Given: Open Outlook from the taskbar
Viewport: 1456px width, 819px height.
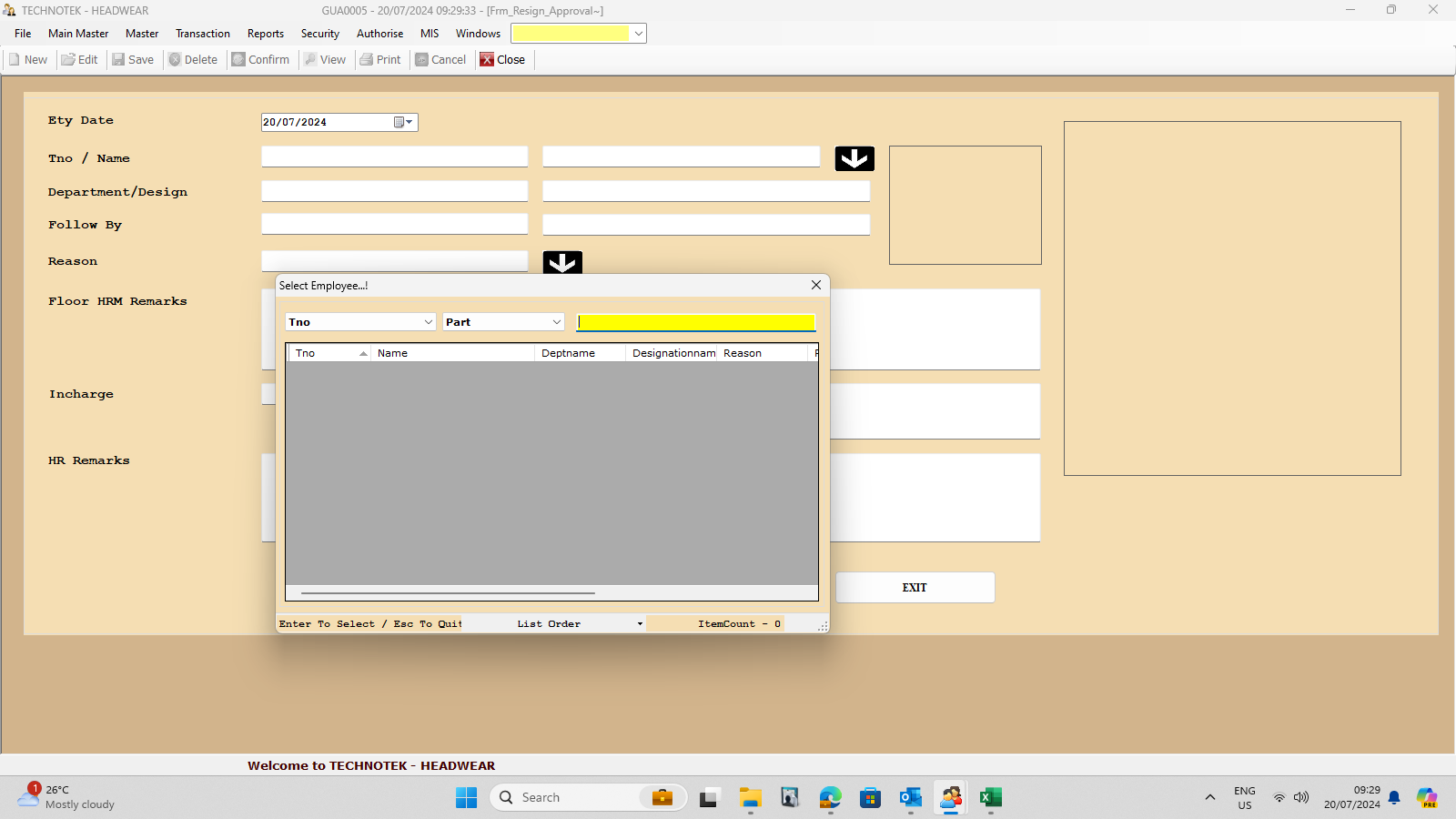Looking at the screenshot, I should click(x=910, y=798).
